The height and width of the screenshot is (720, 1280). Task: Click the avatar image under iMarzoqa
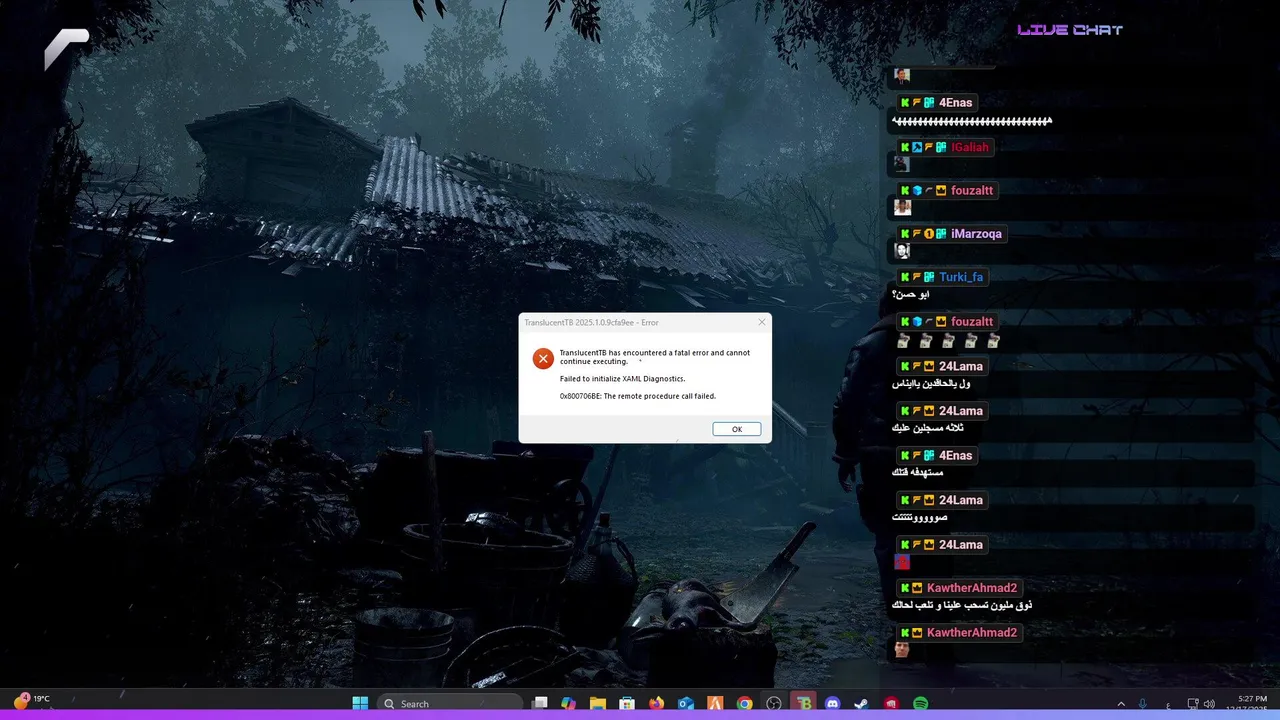tap(902, 251)
